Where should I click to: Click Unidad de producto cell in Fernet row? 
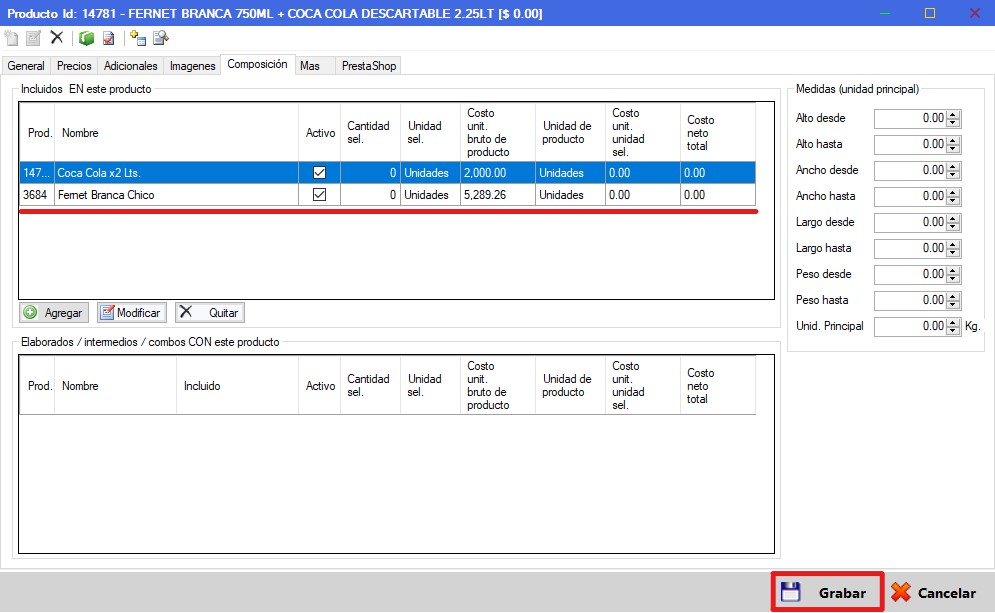[570, 195]
